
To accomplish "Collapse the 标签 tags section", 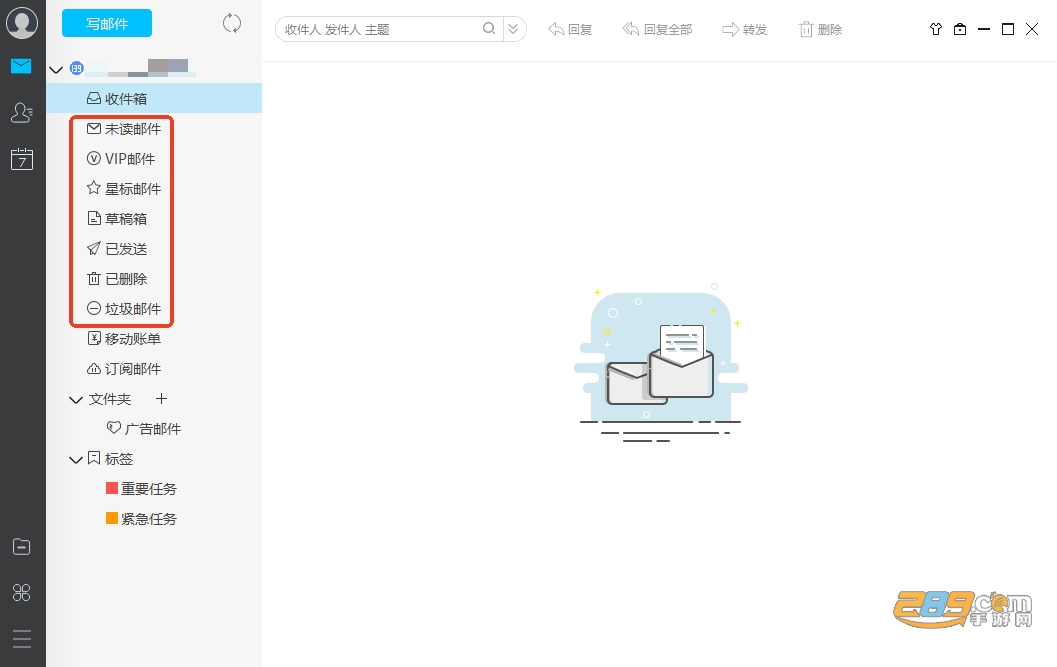I will pyautogui.click(x=76, y=459).
